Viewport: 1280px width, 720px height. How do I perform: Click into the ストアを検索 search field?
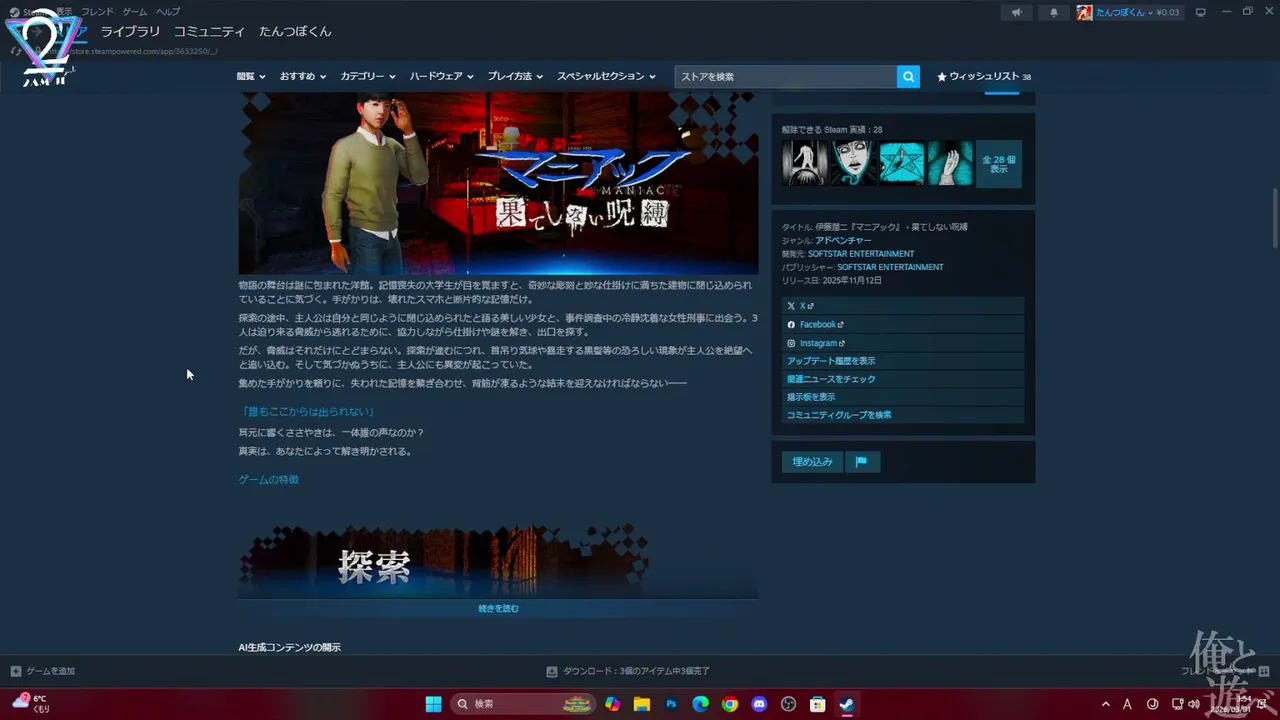click(785, 76)
